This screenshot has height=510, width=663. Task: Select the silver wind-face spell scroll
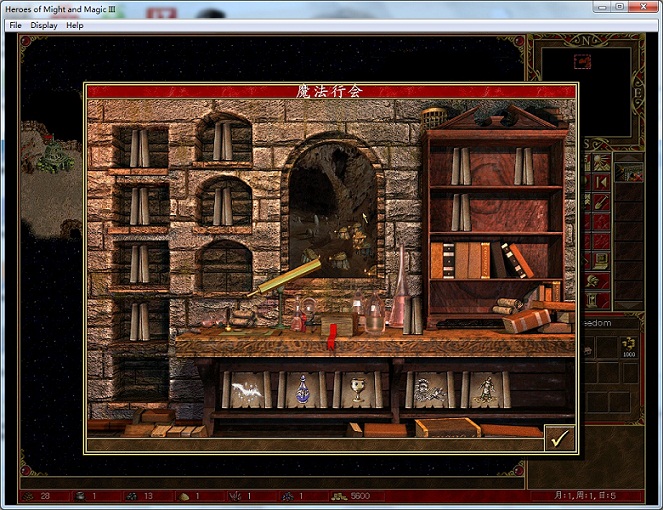tap(430, 390)
